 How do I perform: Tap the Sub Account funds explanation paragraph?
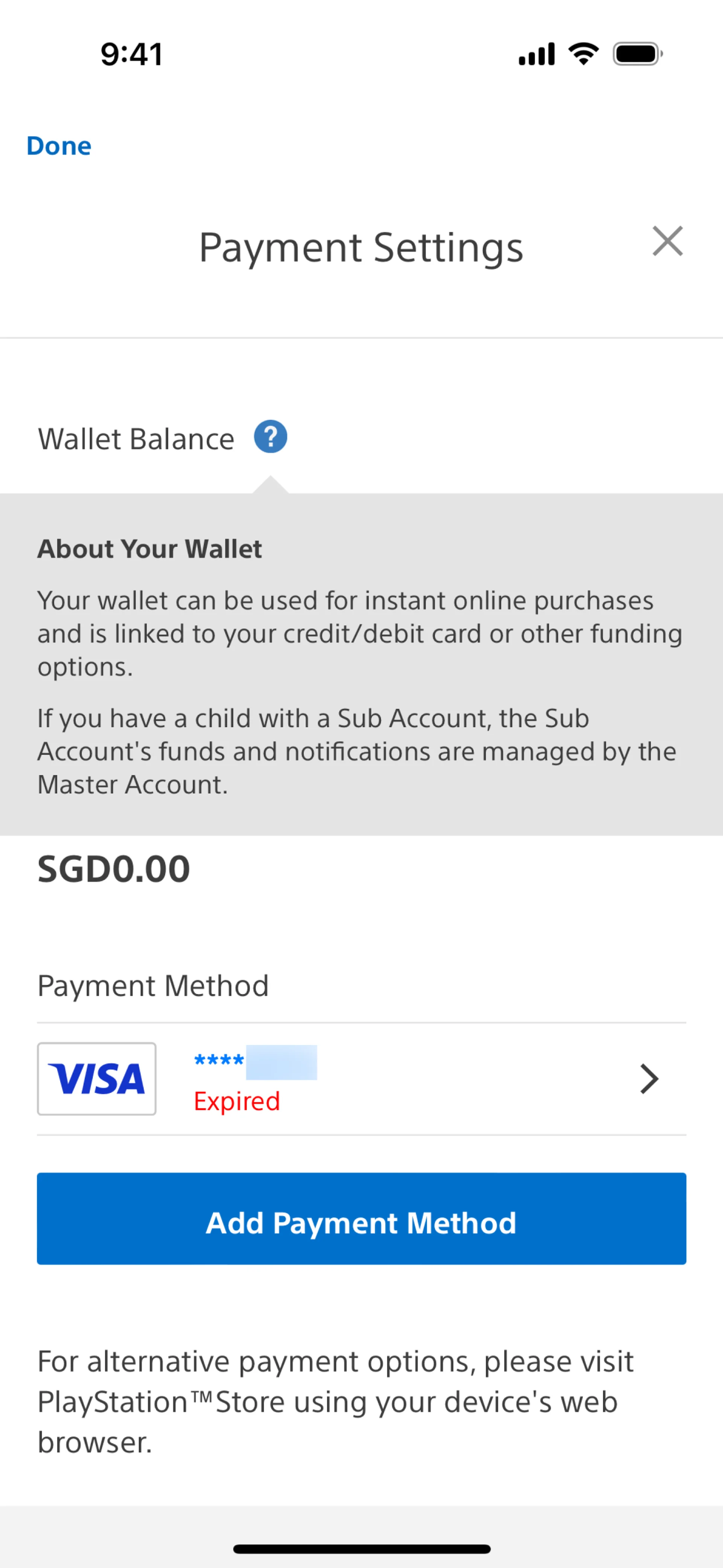point(356,751)
